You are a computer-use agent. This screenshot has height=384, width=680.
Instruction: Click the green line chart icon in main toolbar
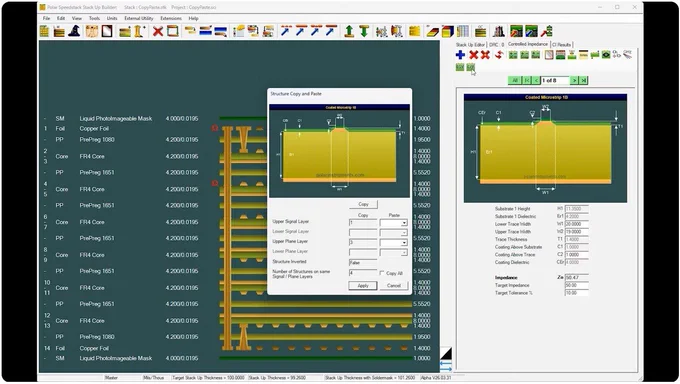coord(517,31)
